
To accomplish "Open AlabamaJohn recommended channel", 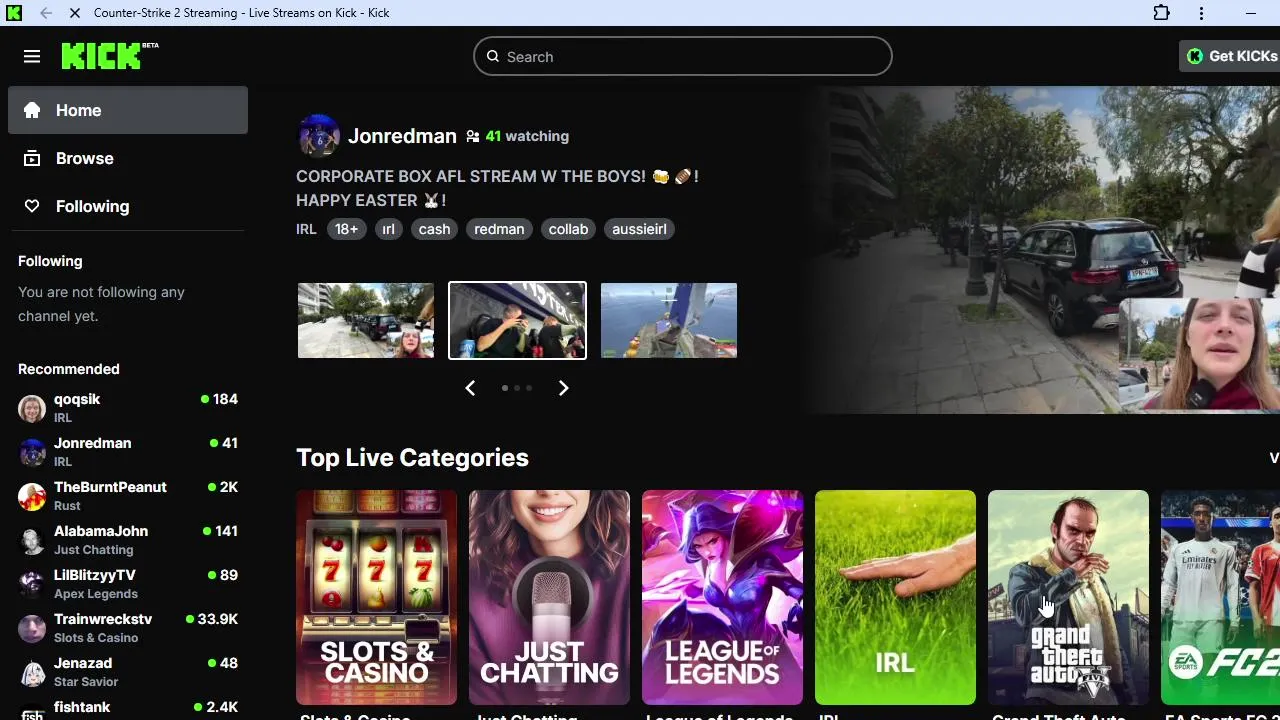I will click(x=128, y=540).
